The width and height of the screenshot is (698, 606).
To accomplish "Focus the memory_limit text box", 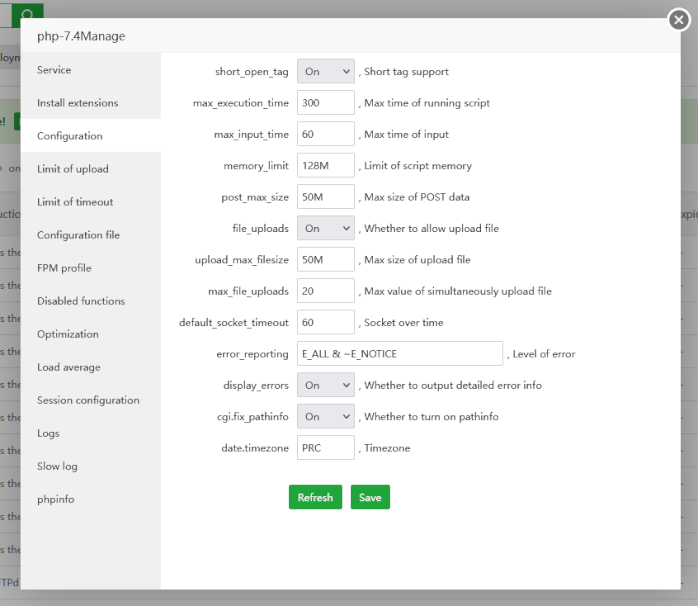I will coord(326,166).
